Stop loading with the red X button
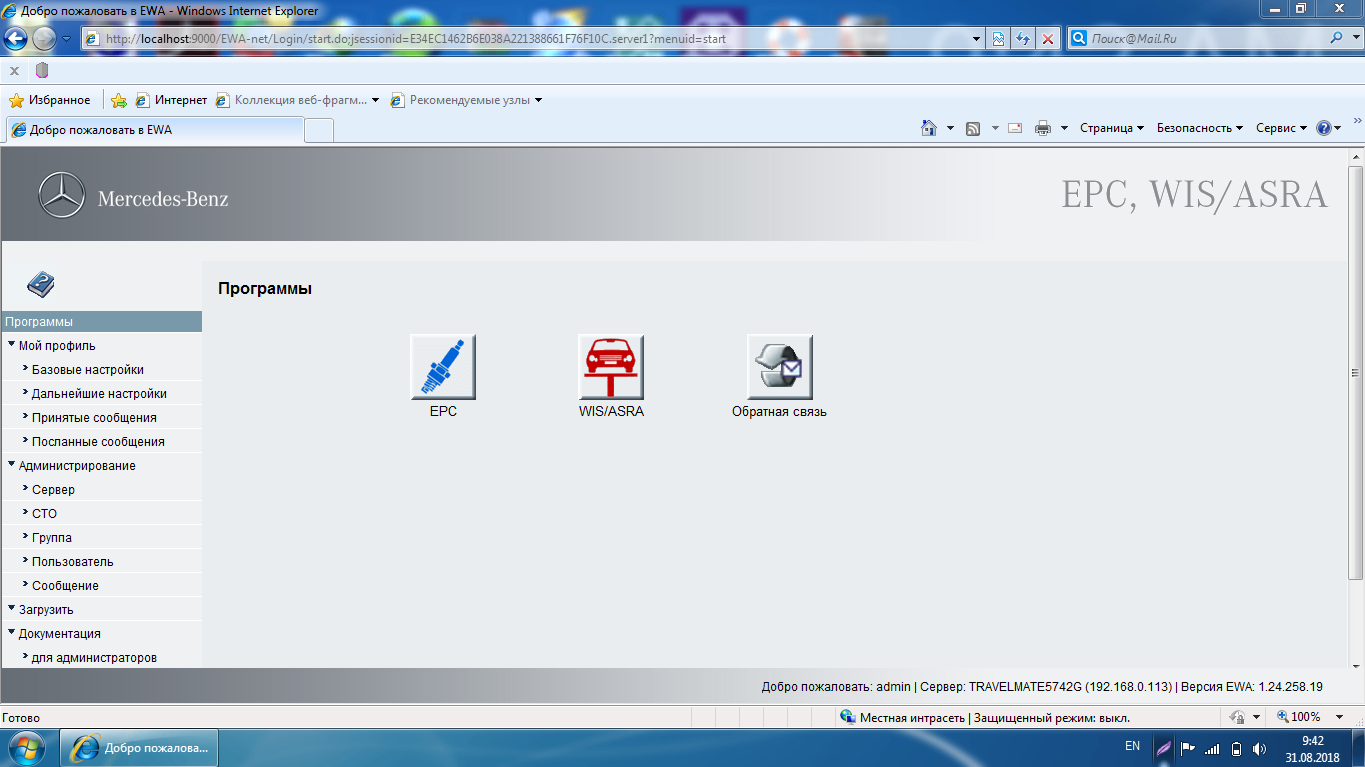The image size is (1365, 767). coord(1047,39)
